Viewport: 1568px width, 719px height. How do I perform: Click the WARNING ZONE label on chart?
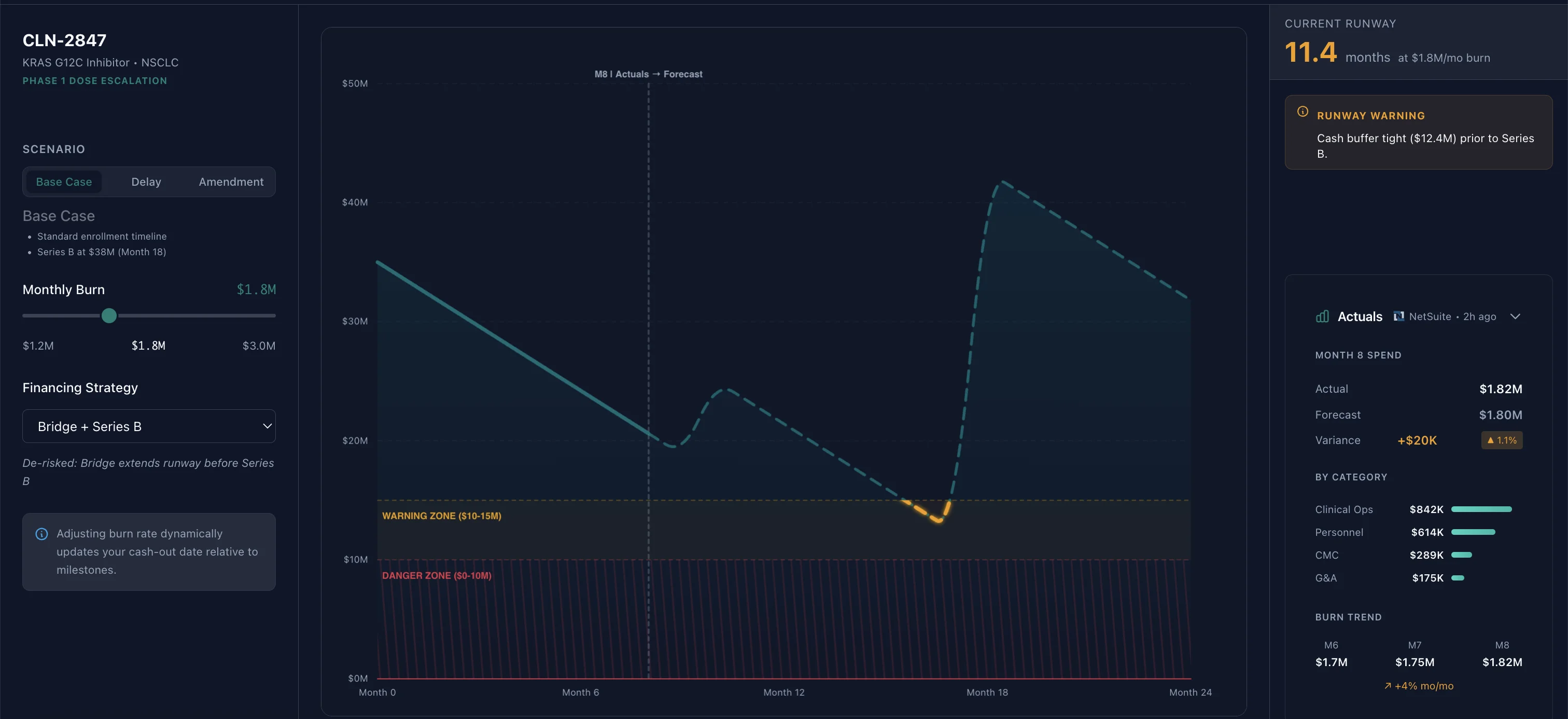(x=442, y=516)
